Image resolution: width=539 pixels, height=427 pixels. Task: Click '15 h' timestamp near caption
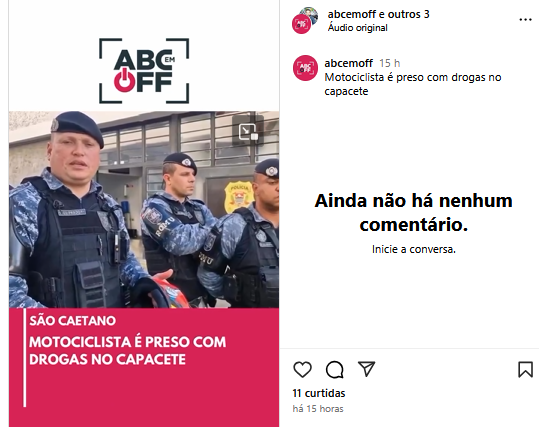tap(389, 63)
